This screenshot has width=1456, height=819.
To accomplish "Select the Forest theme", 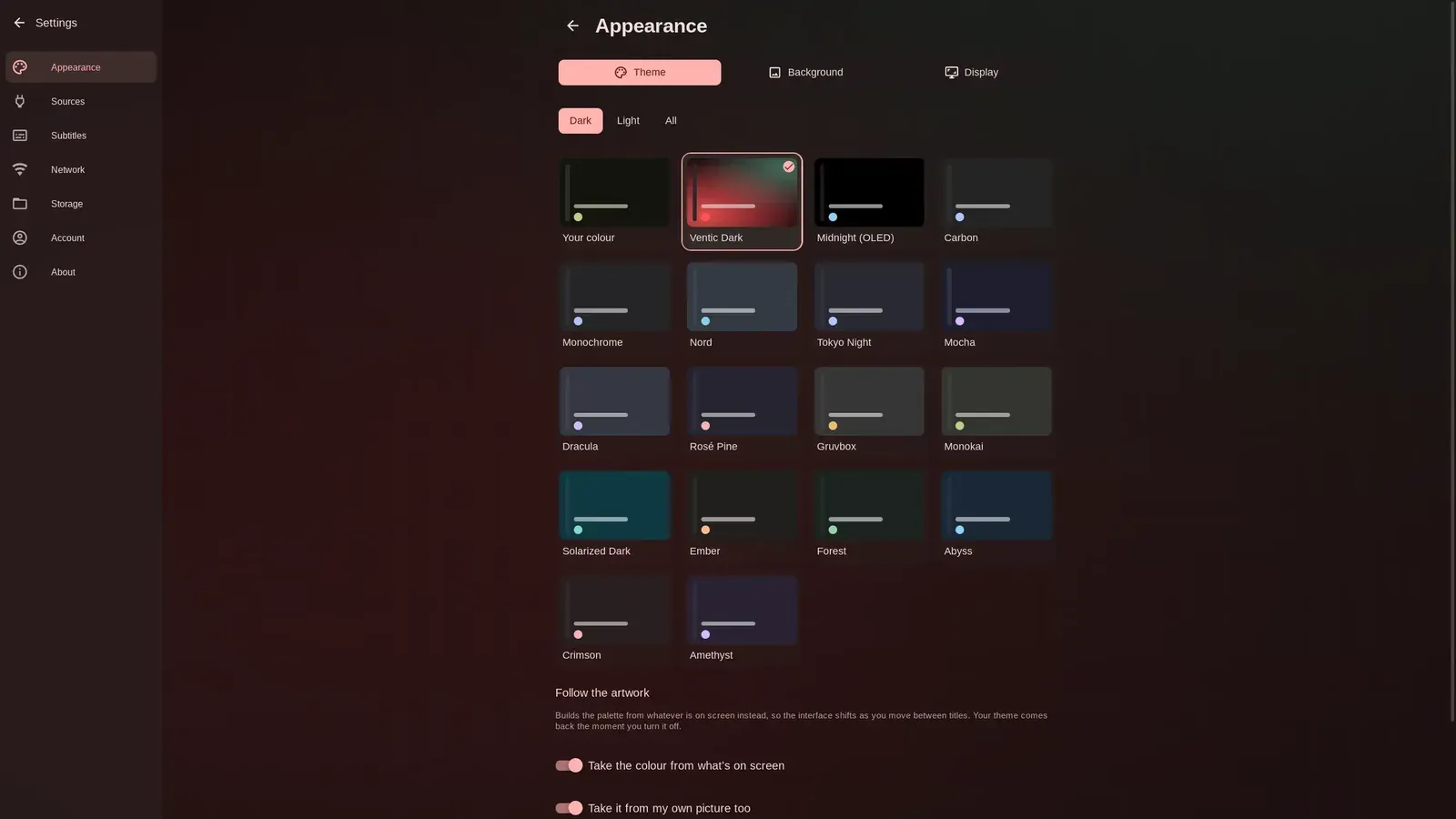I will [869, 514].
